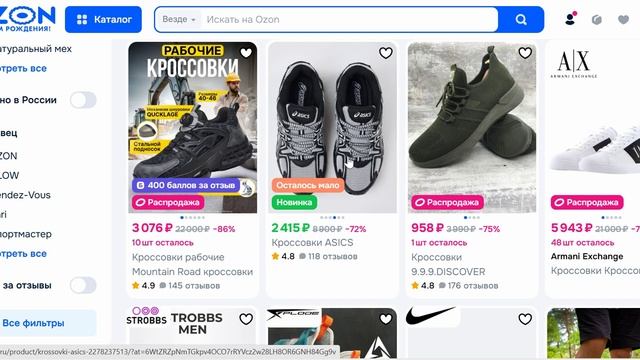This screenshot has height=360, width=640.
Task: Select the Спортмастер seller filter
Action: point(27,234)
